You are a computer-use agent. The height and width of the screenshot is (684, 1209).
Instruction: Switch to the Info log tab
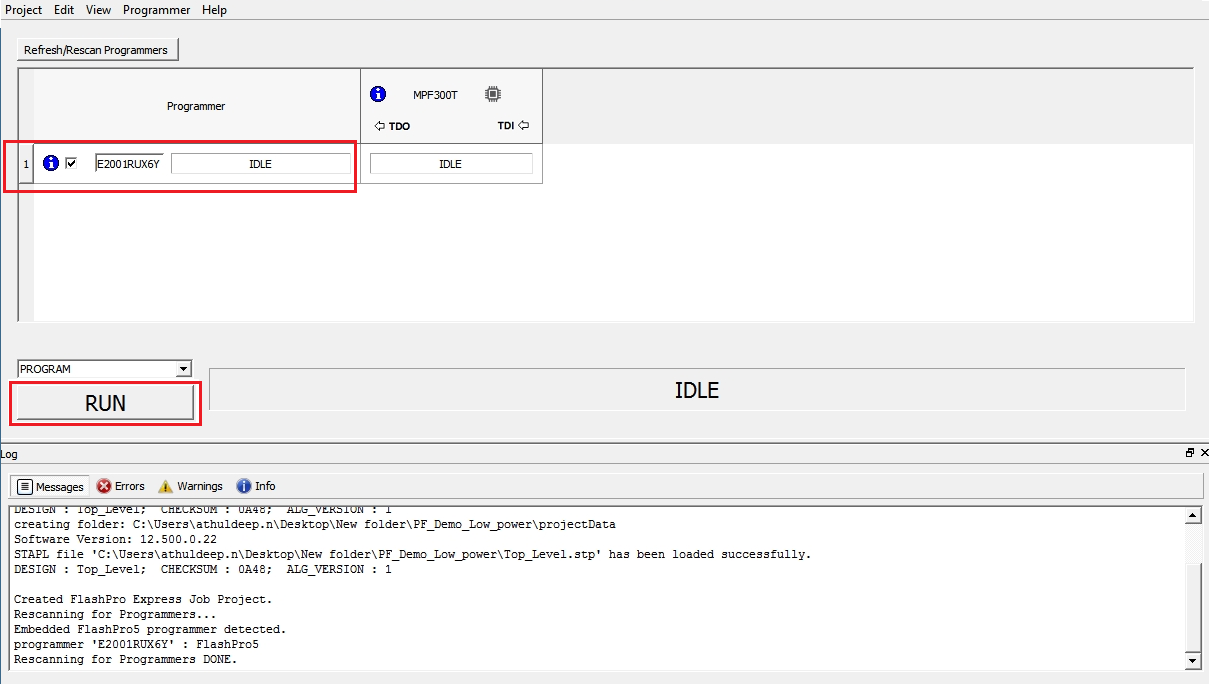[x=256, y=486]
